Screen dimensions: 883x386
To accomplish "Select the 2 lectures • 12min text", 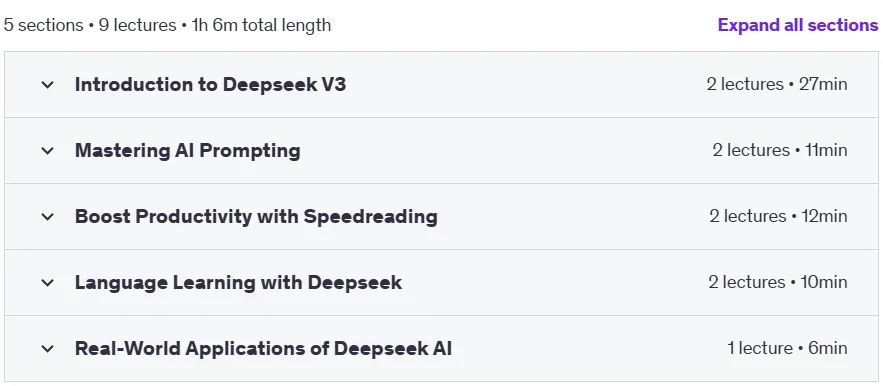I will pyautogui.click(x=778, y=216).
